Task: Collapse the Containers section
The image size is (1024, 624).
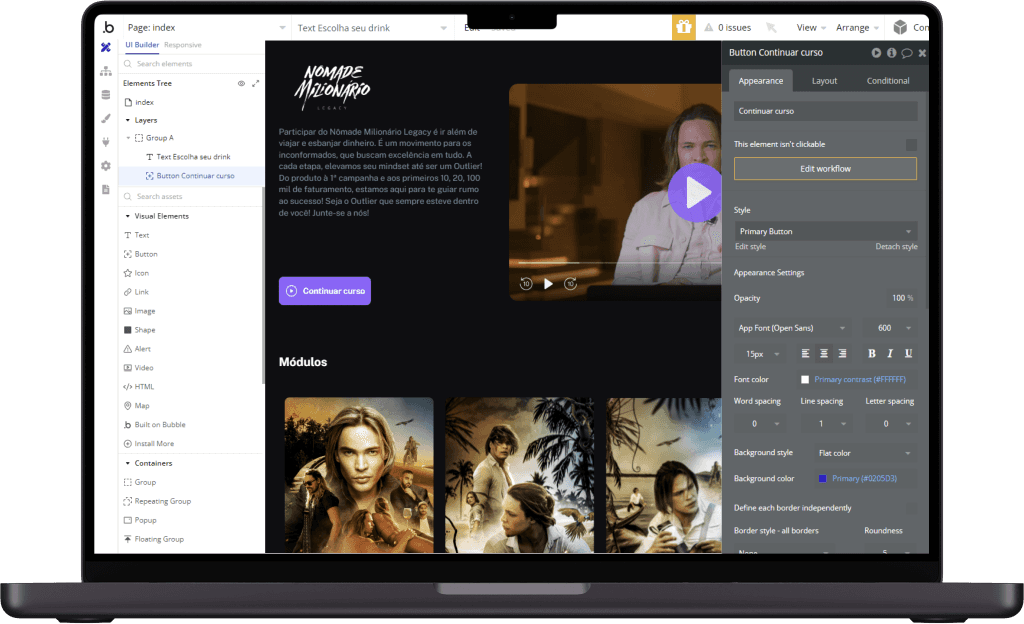Action: pos(128,463)
